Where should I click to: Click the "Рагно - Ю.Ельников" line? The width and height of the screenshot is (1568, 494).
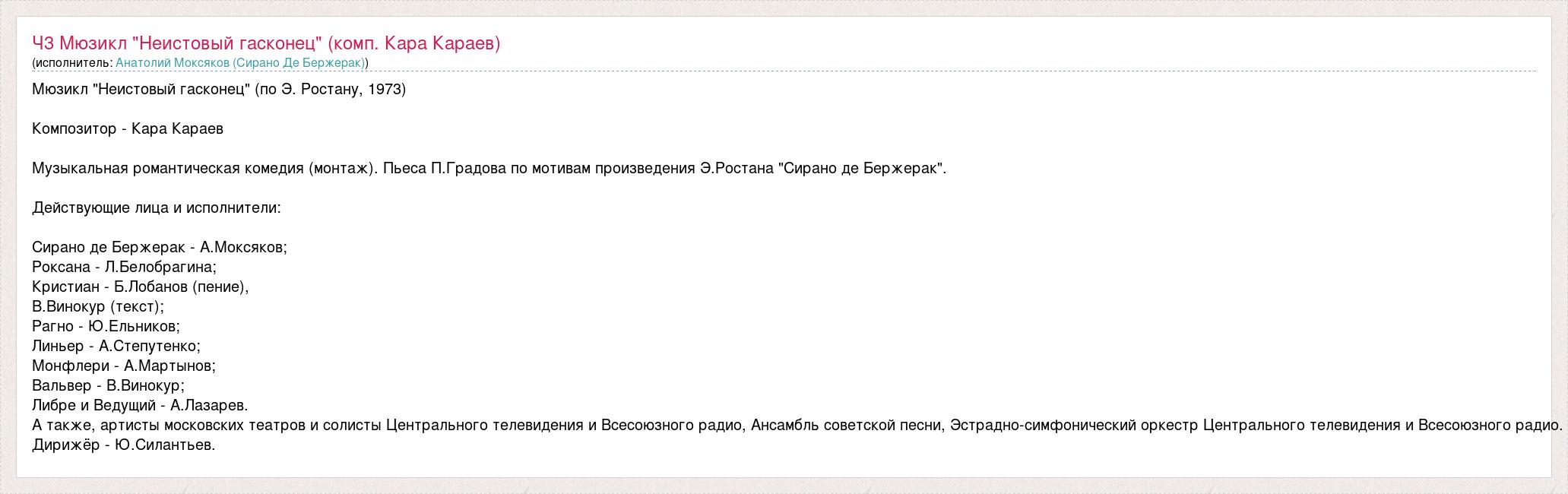click(106, 327)
